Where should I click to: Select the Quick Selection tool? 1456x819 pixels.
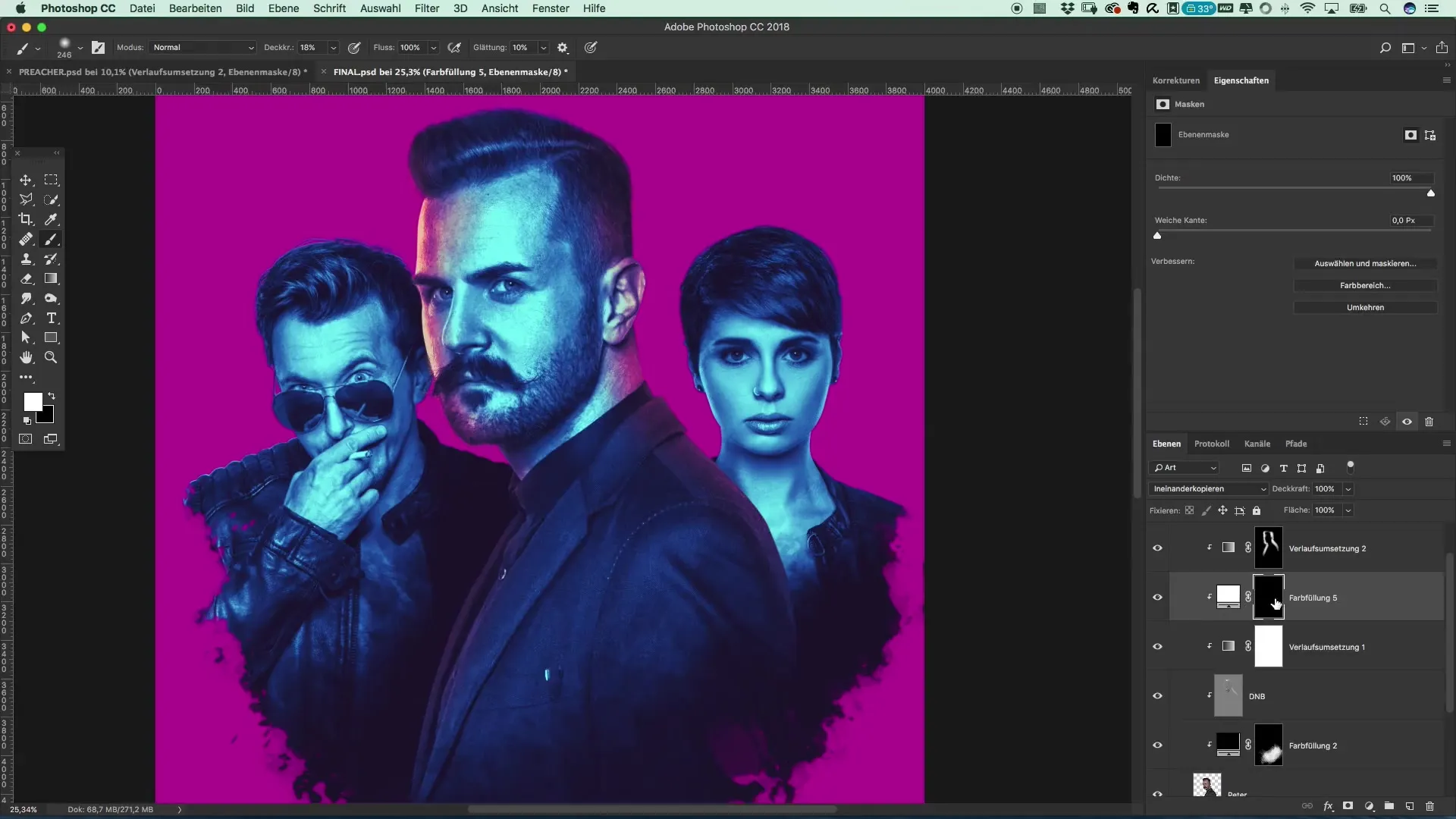pyautogui.click(x=51, y=199)
